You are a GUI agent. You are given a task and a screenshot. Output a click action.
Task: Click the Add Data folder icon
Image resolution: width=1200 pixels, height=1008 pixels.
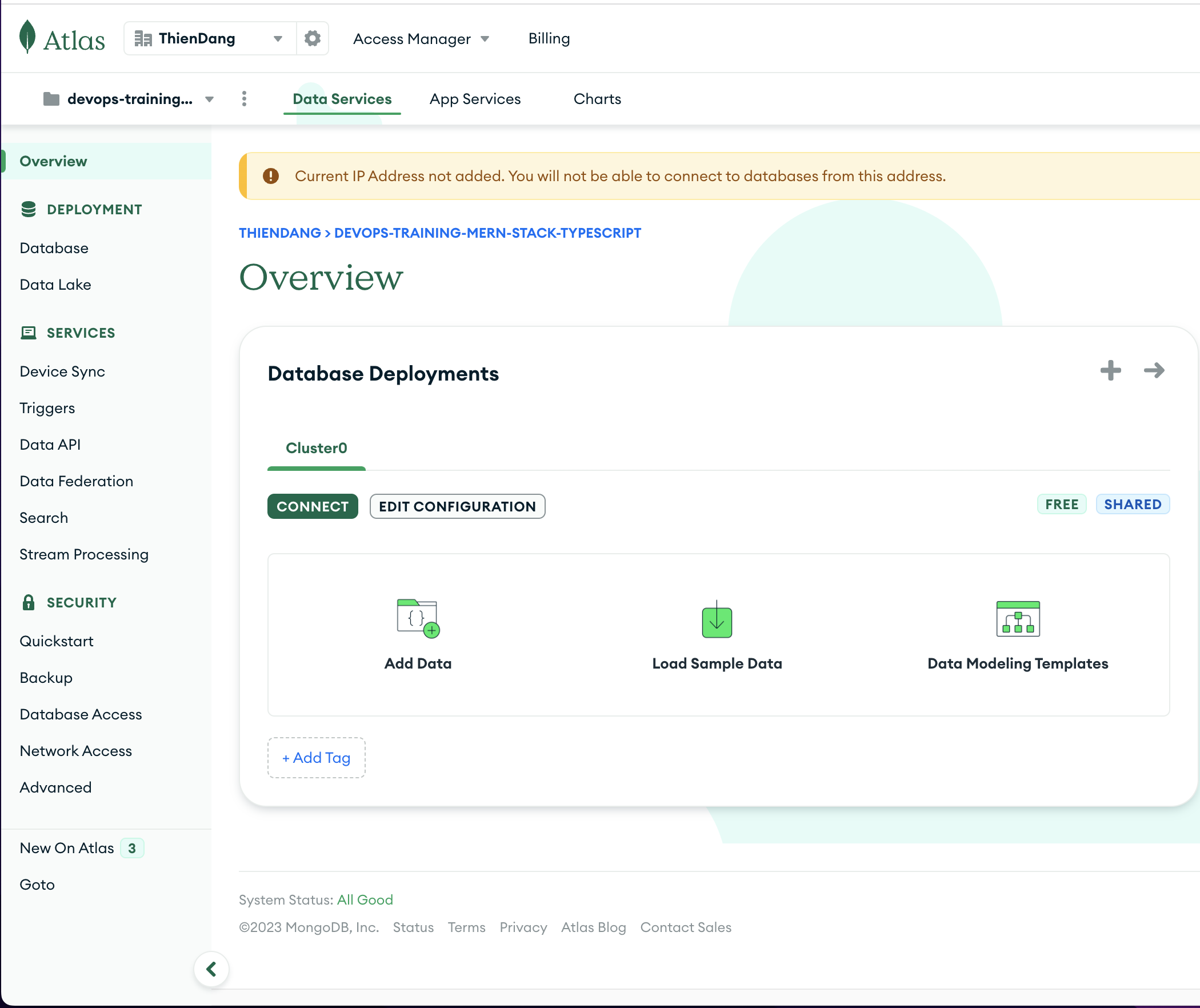point(418,618)
